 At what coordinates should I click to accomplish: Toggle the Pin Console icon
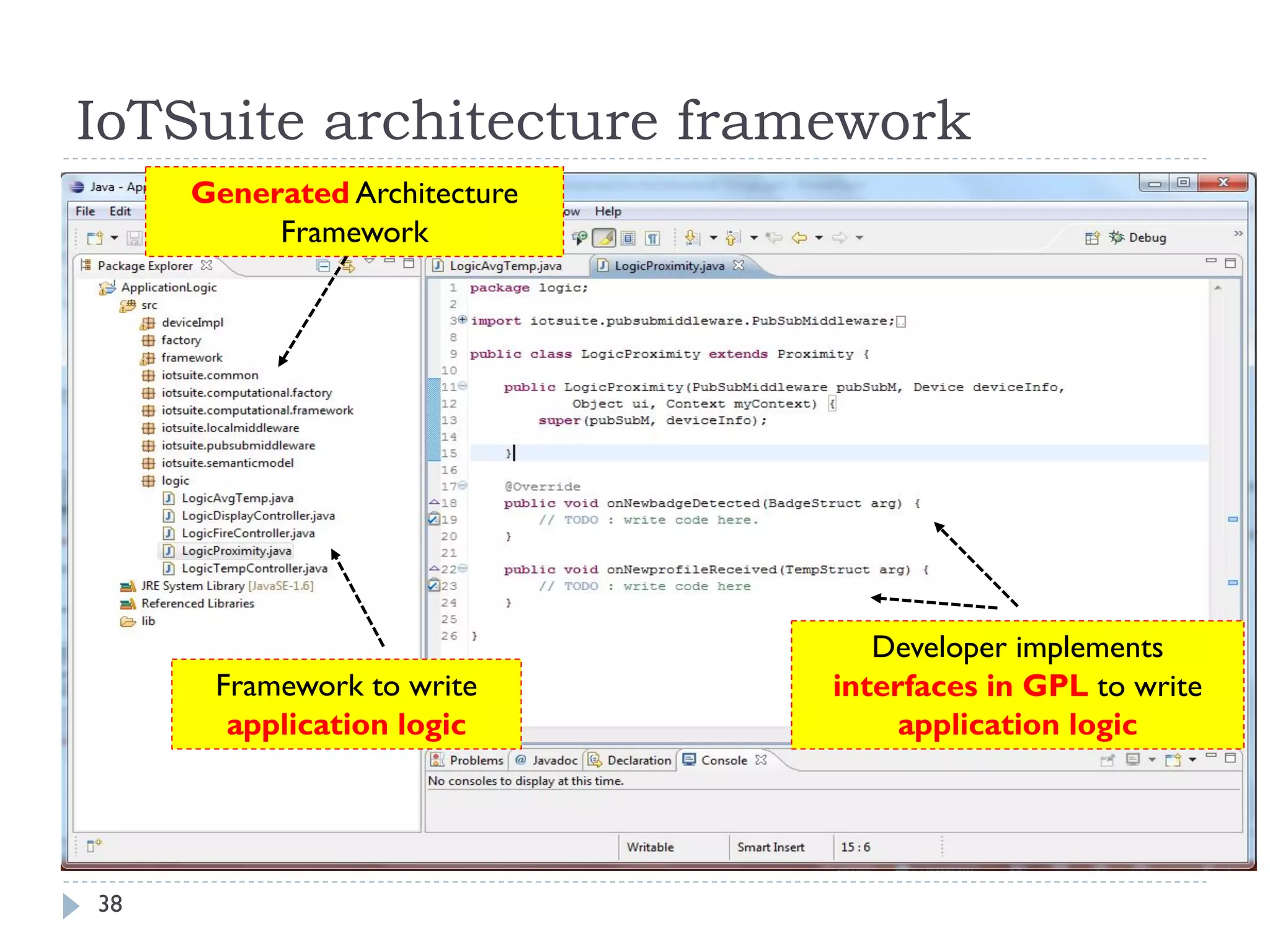point(1107,760)
